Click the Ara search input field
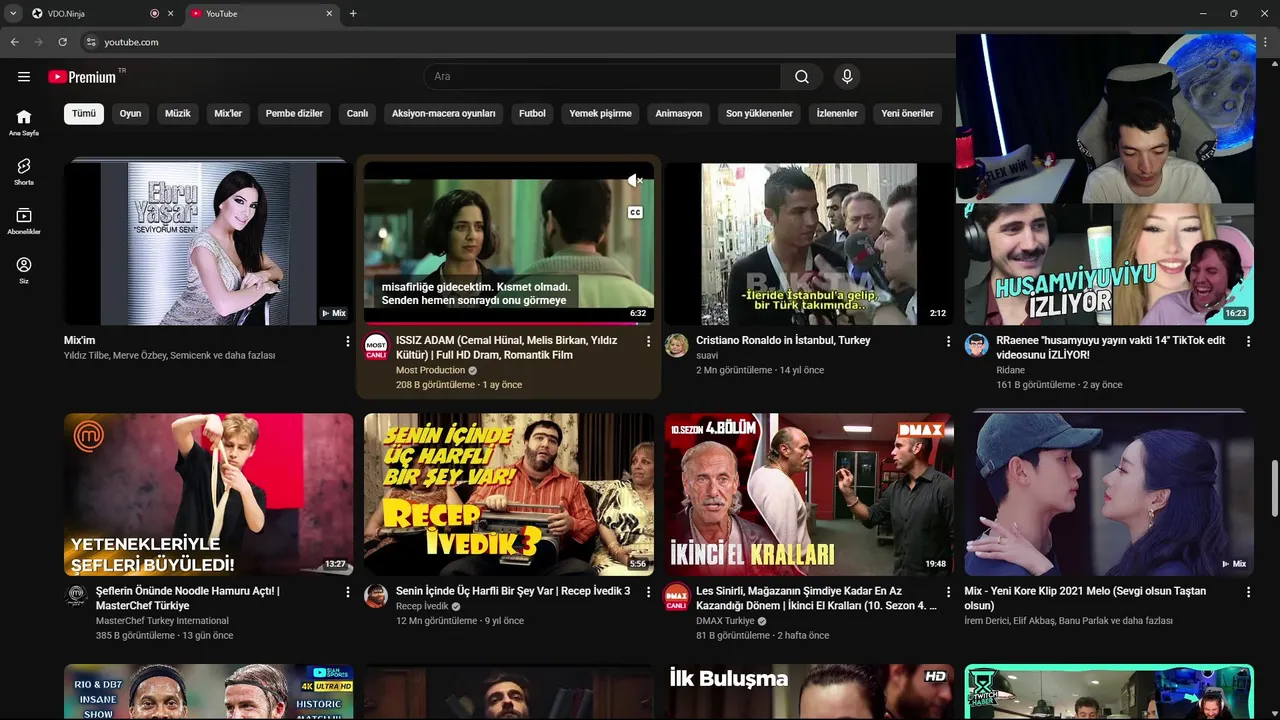The width and height of the screenshot is (1280, 720). pos(602,77)
